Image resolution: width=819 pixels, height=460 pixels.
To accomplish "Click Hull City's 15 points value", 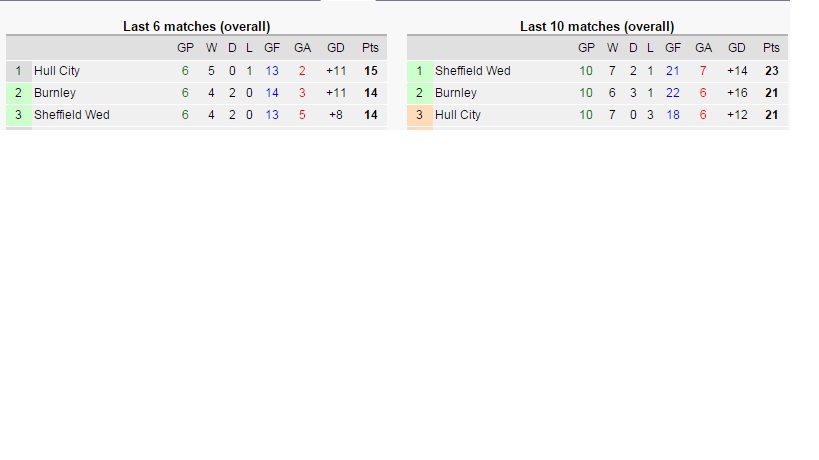I will pos(371,71).
